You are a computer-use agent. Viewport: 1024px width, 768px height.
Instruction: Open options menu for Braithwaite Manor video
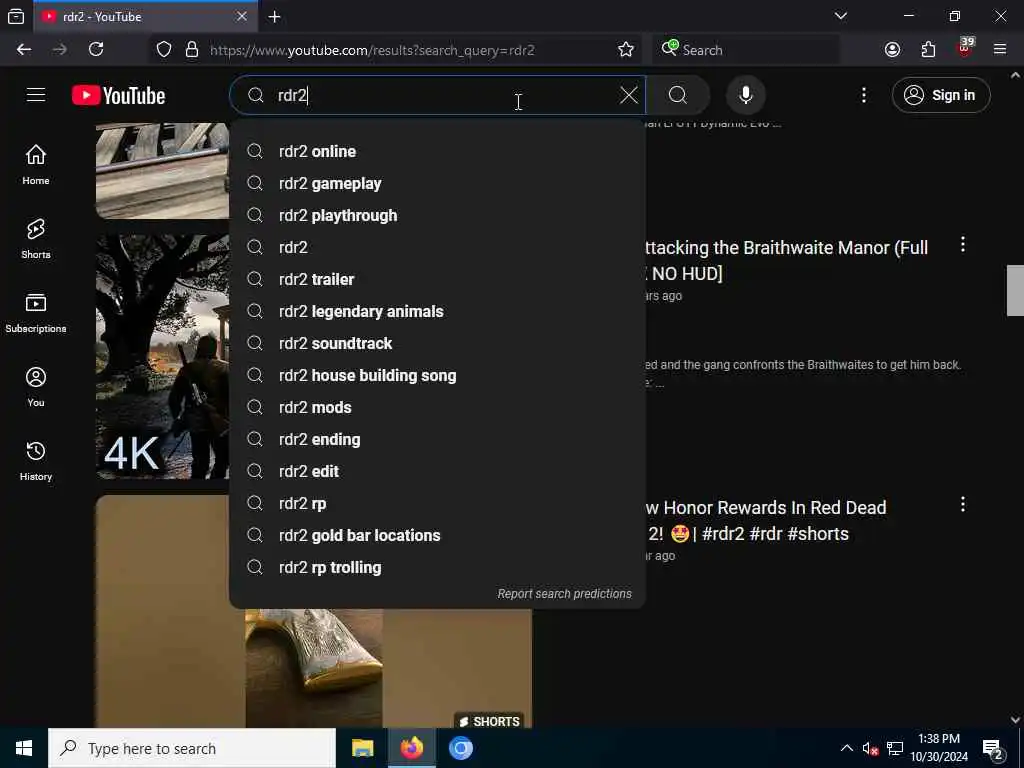(963, 245)
